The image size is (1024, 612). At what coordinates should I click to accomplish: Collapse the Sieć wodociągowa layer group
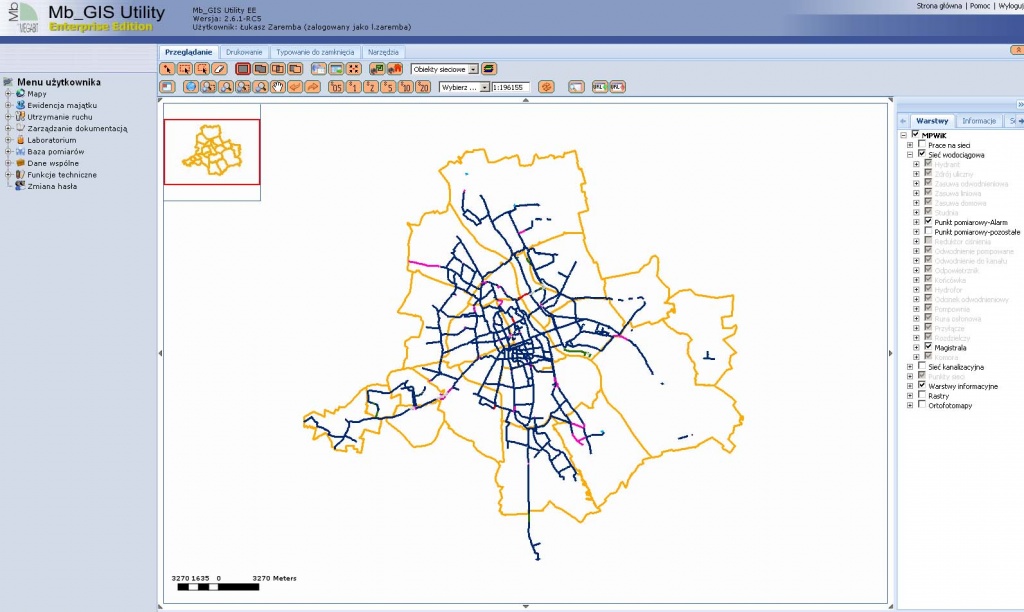pyautogui.click(x=910, y=155)
